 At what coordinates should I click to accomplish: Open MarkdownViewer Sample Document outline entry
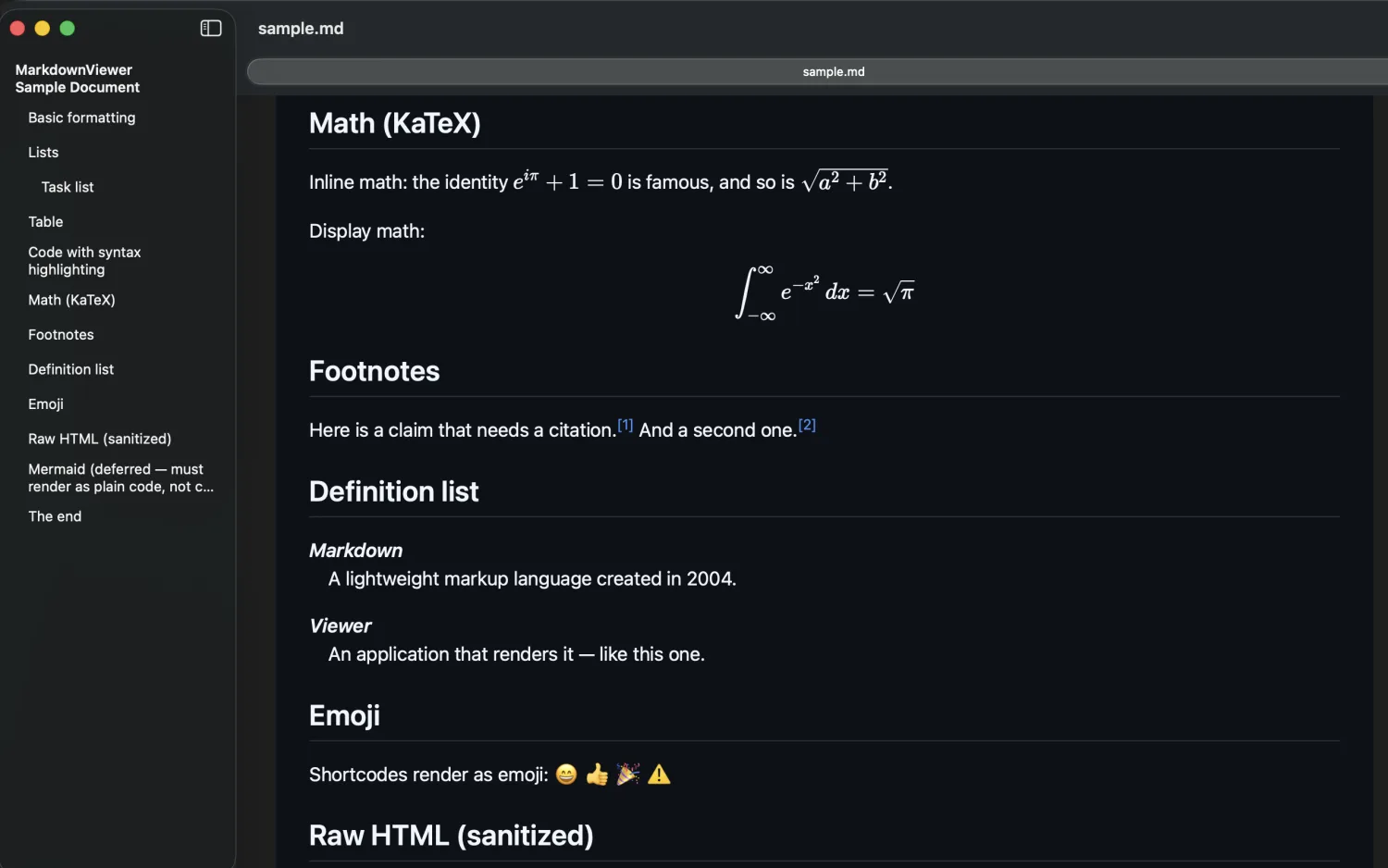point(78,79)
